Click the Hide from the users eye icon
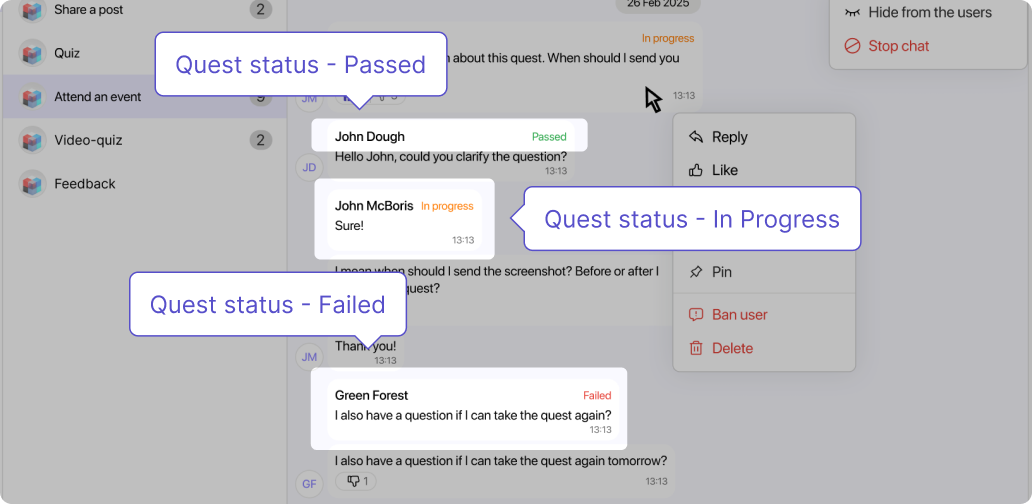The height and width of the screenshot is (504, 1032). [x=852, y=13]
